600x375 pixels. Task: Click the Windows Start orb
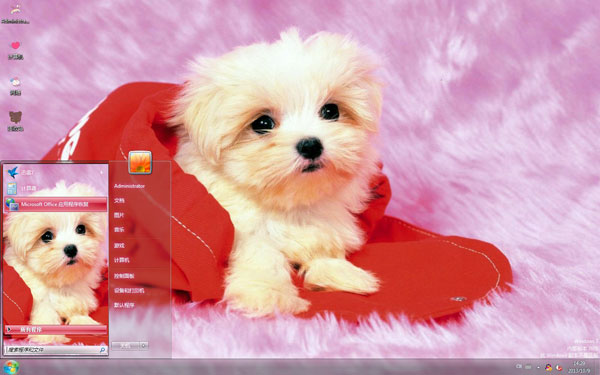point(11,367)
